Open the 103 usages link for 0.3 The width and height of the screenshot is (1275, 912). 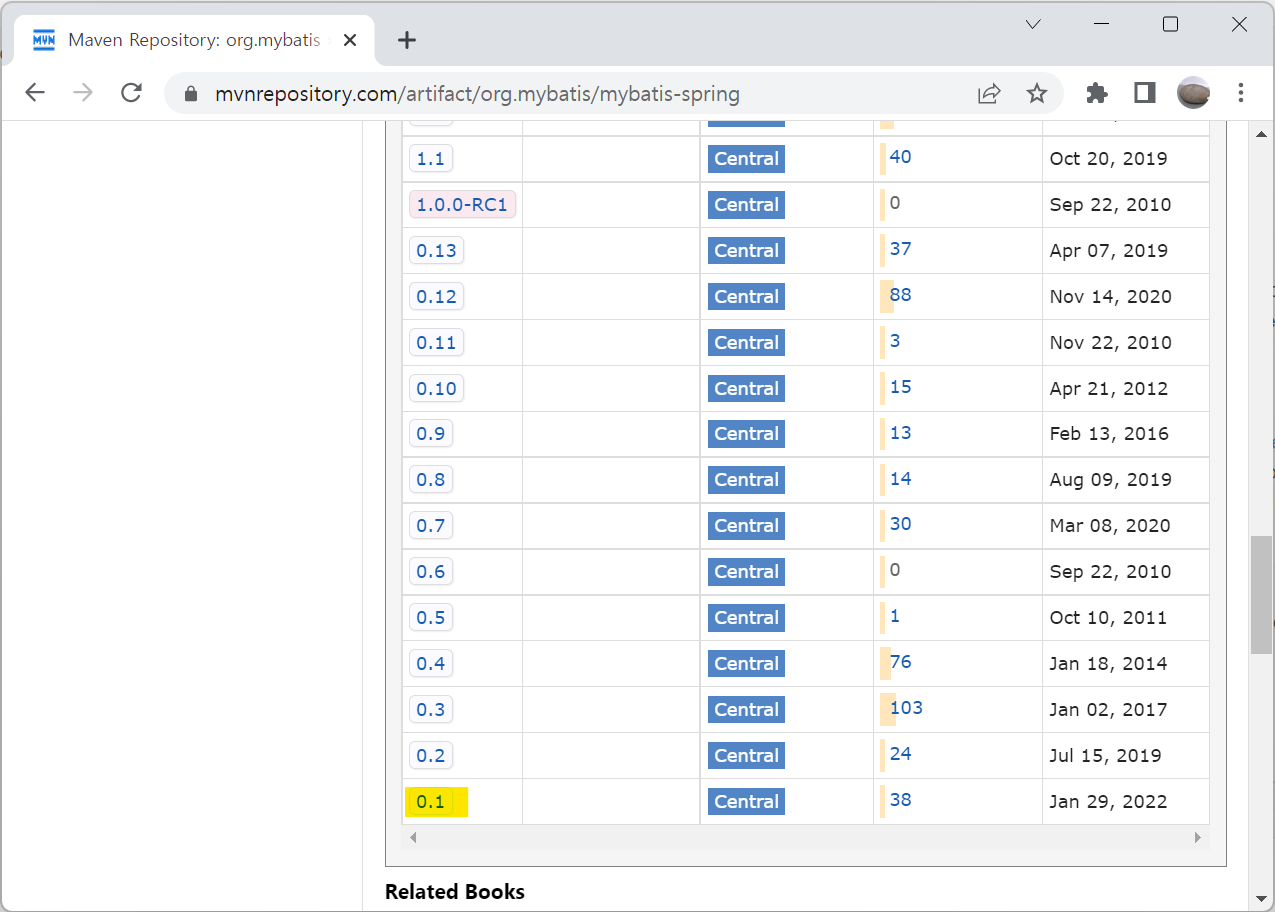(x=906, y=708)
